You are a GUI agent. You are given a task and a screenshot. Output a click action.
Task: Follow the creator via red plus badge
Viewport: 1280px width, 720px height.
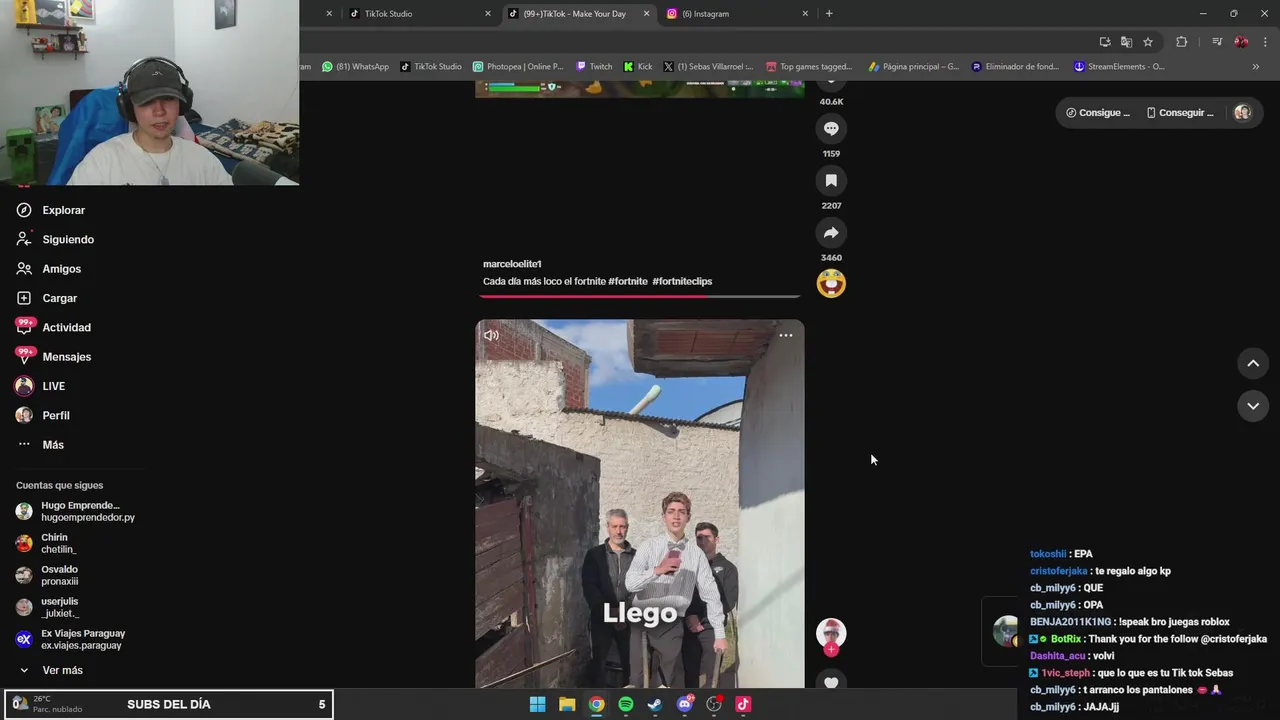click(831, 650)
